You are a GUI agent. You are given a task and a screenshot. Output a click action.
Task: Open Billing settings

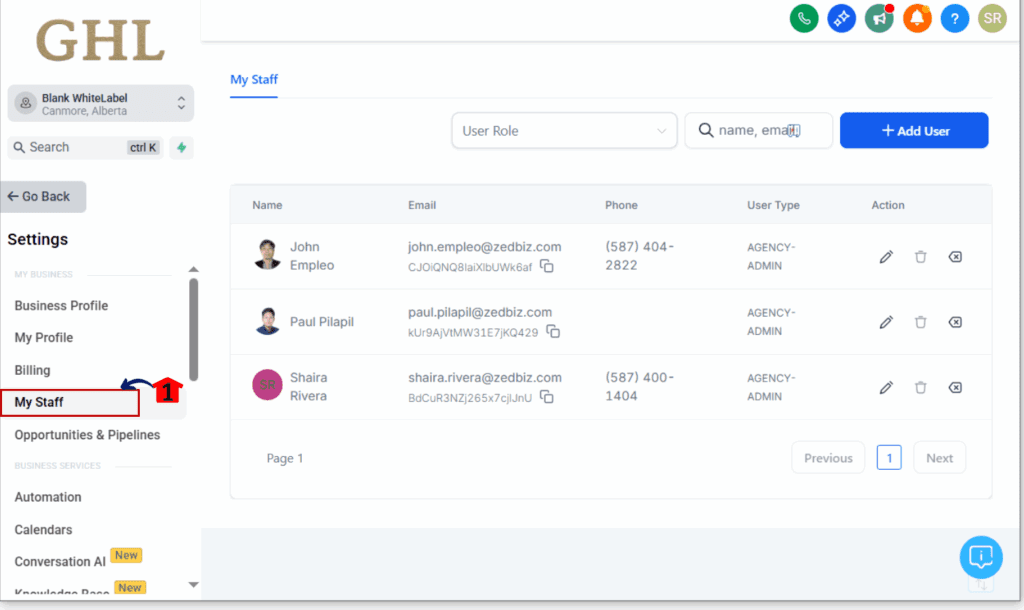pyautogui.click(x=32, y=370)
